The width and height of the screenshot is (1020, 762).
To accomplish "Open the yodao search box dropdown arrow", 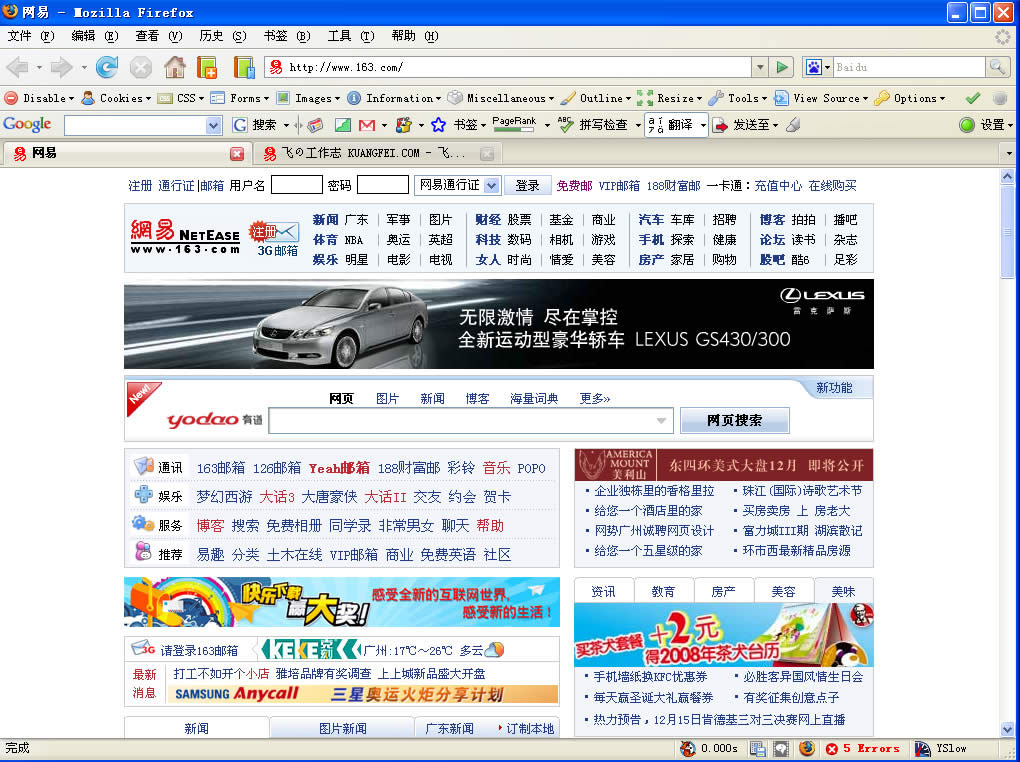I will [661, 421].
